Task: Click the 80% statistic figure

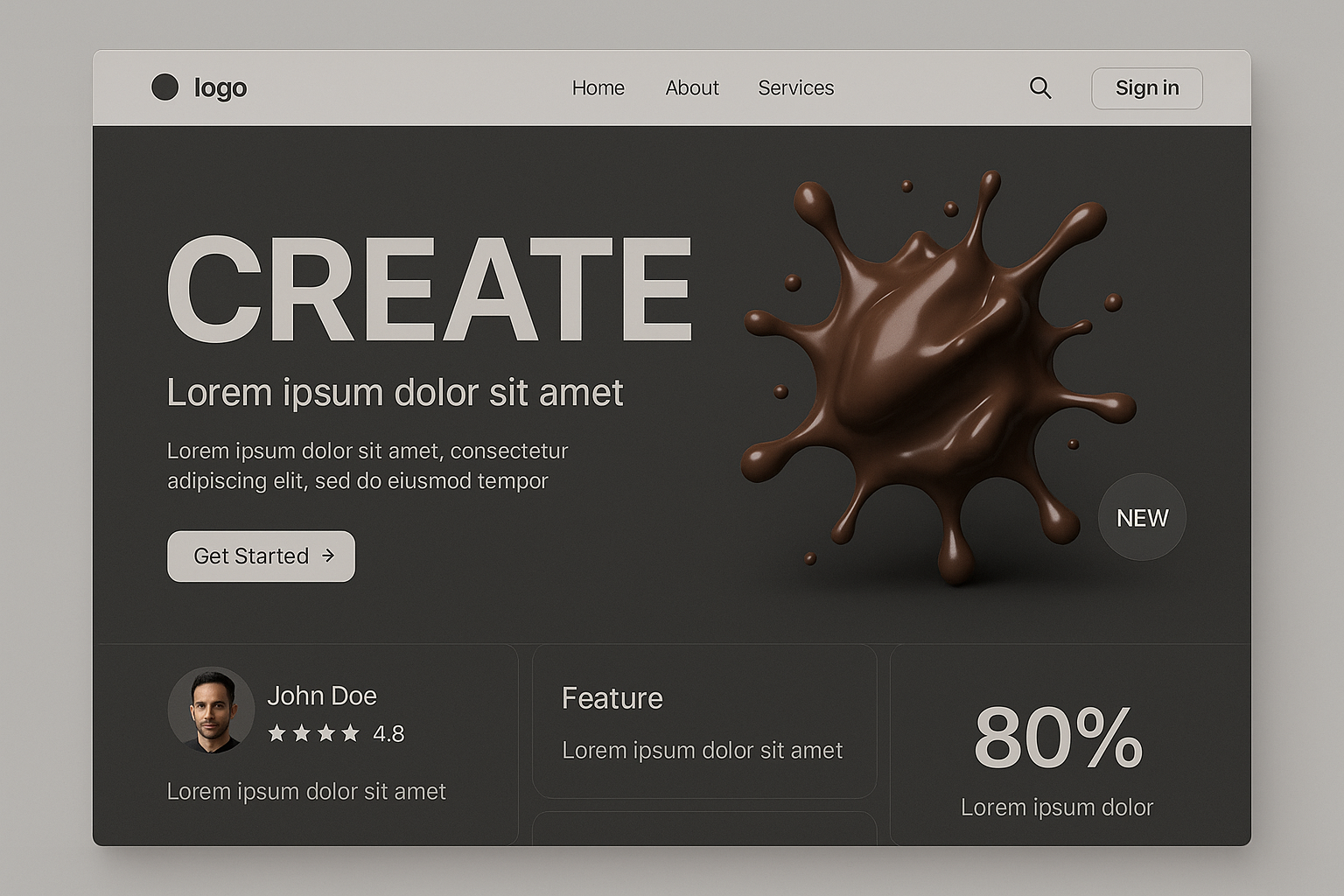Action: coord(1057,738)
